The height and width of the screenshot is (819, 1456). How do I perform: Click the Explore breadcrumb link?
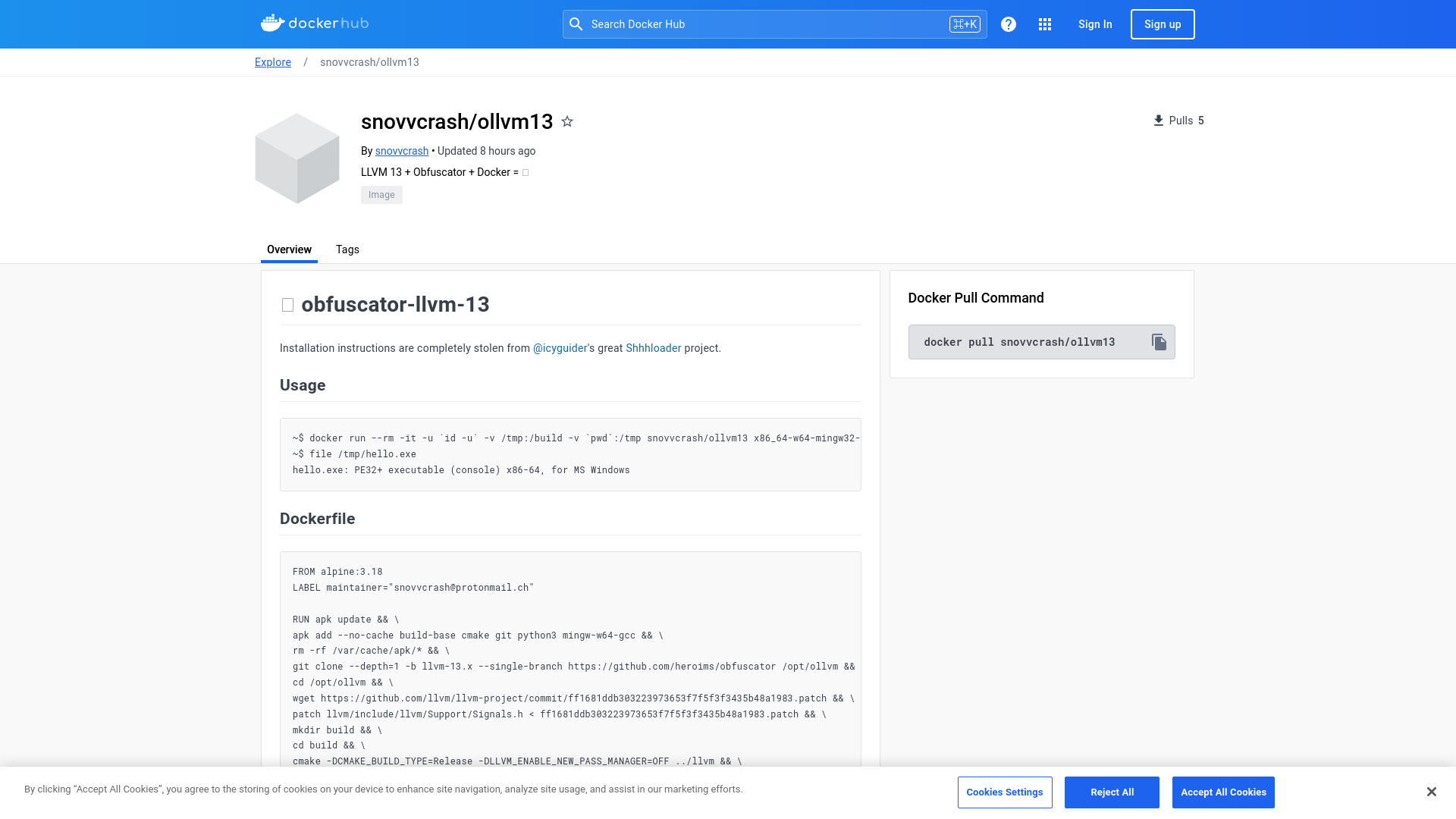tap(272, 62)
